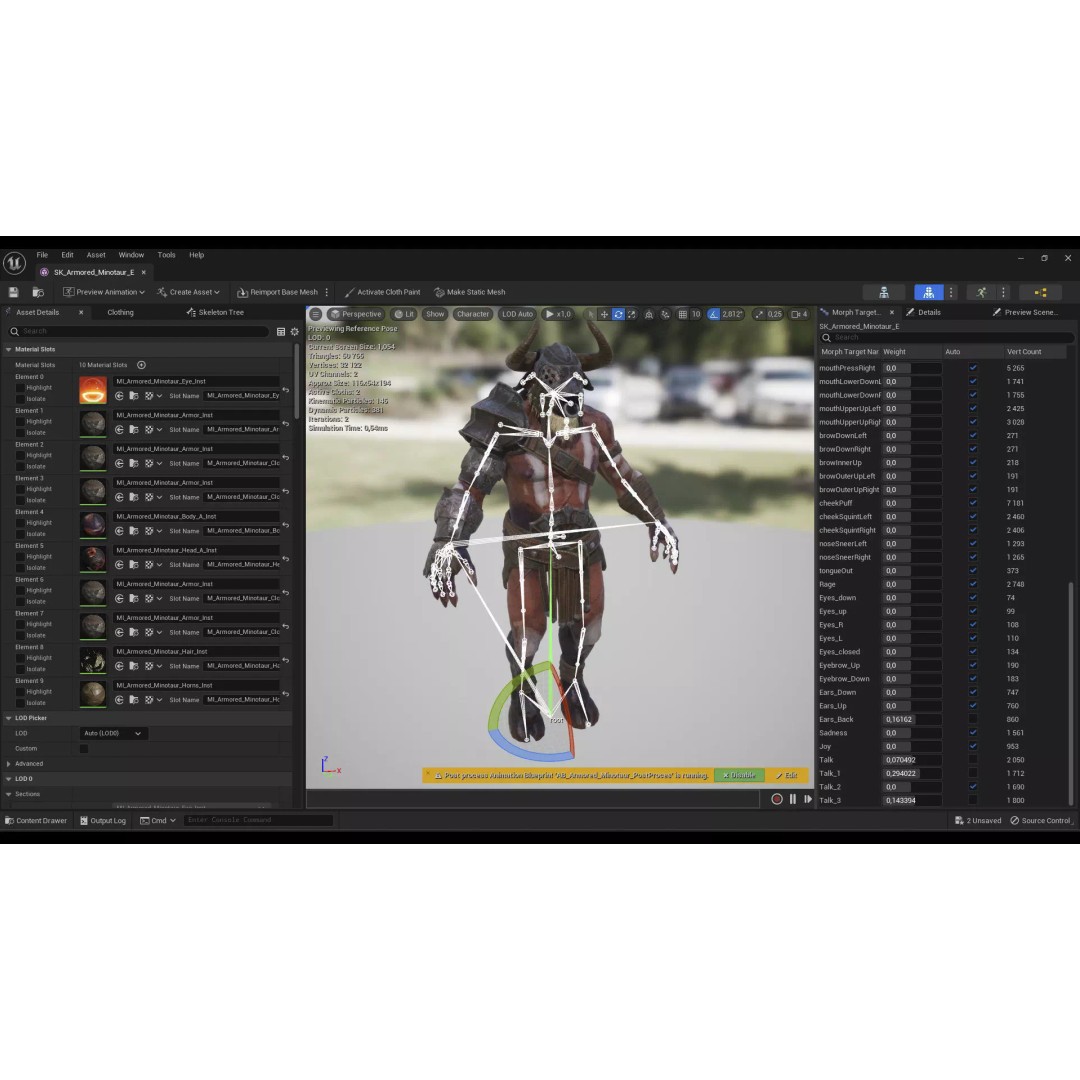Open the Create Asset dropdown
Viewport: 1080px width, 1080px height.
(x=188, y=292)
